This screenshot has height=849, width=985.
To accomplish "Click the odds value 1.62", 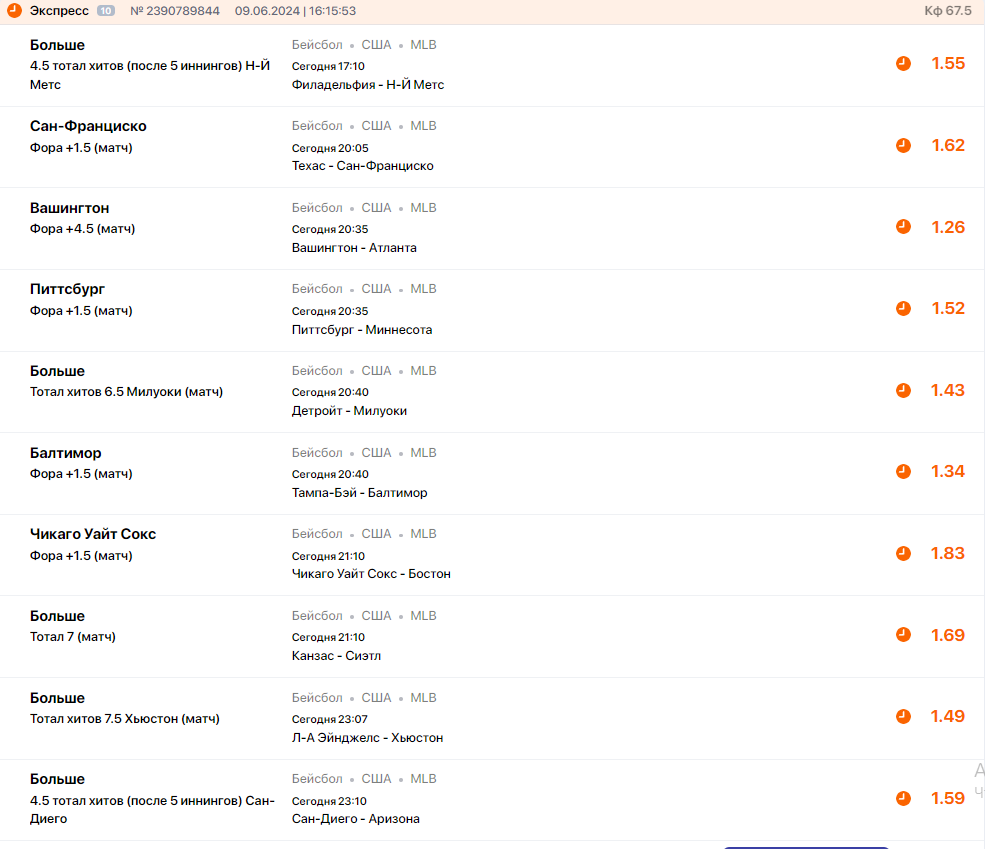I will click(948, 146).
